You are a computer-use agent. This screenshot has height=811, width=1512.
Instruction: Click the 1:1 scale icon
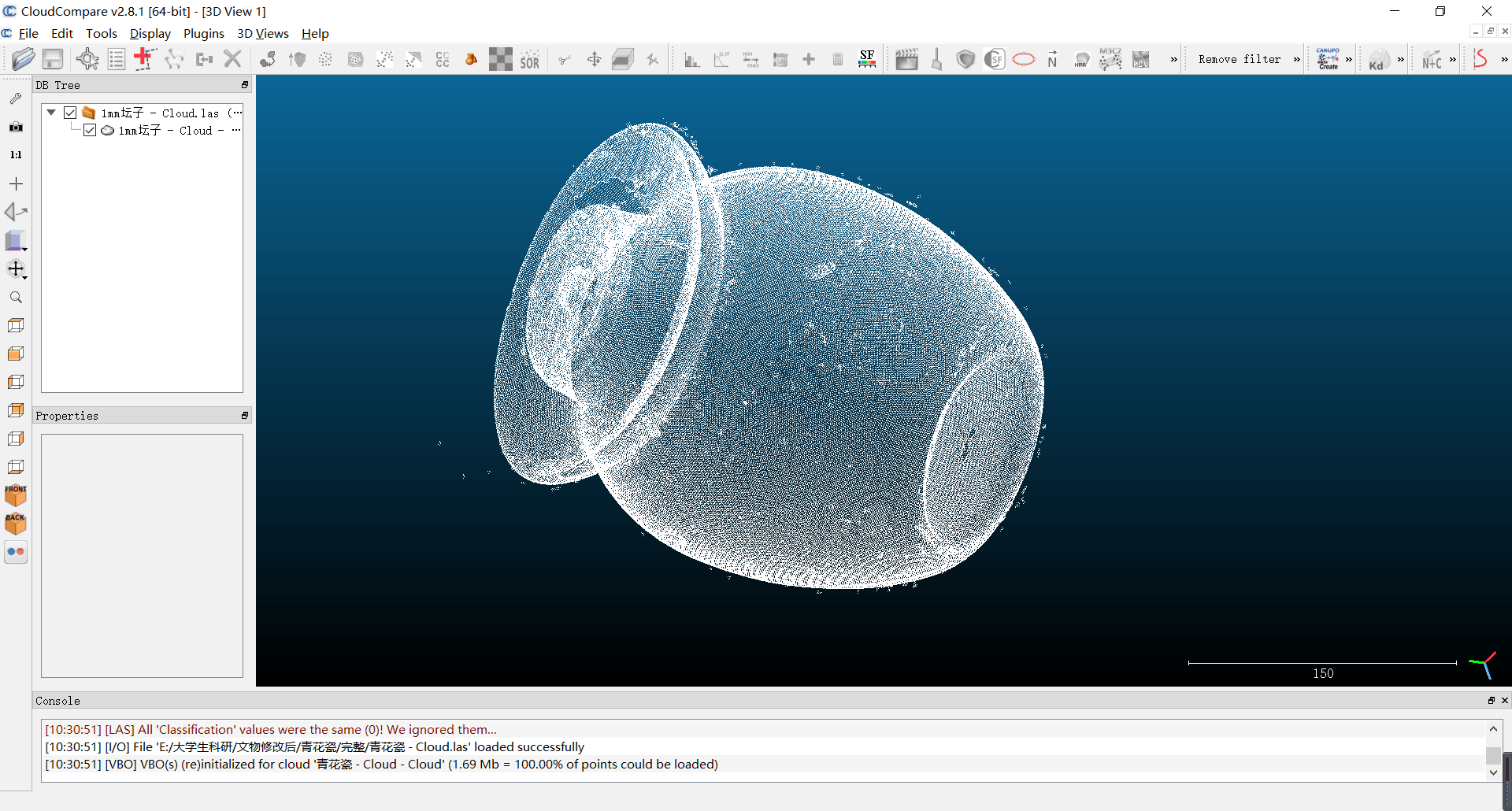(16, 155)
